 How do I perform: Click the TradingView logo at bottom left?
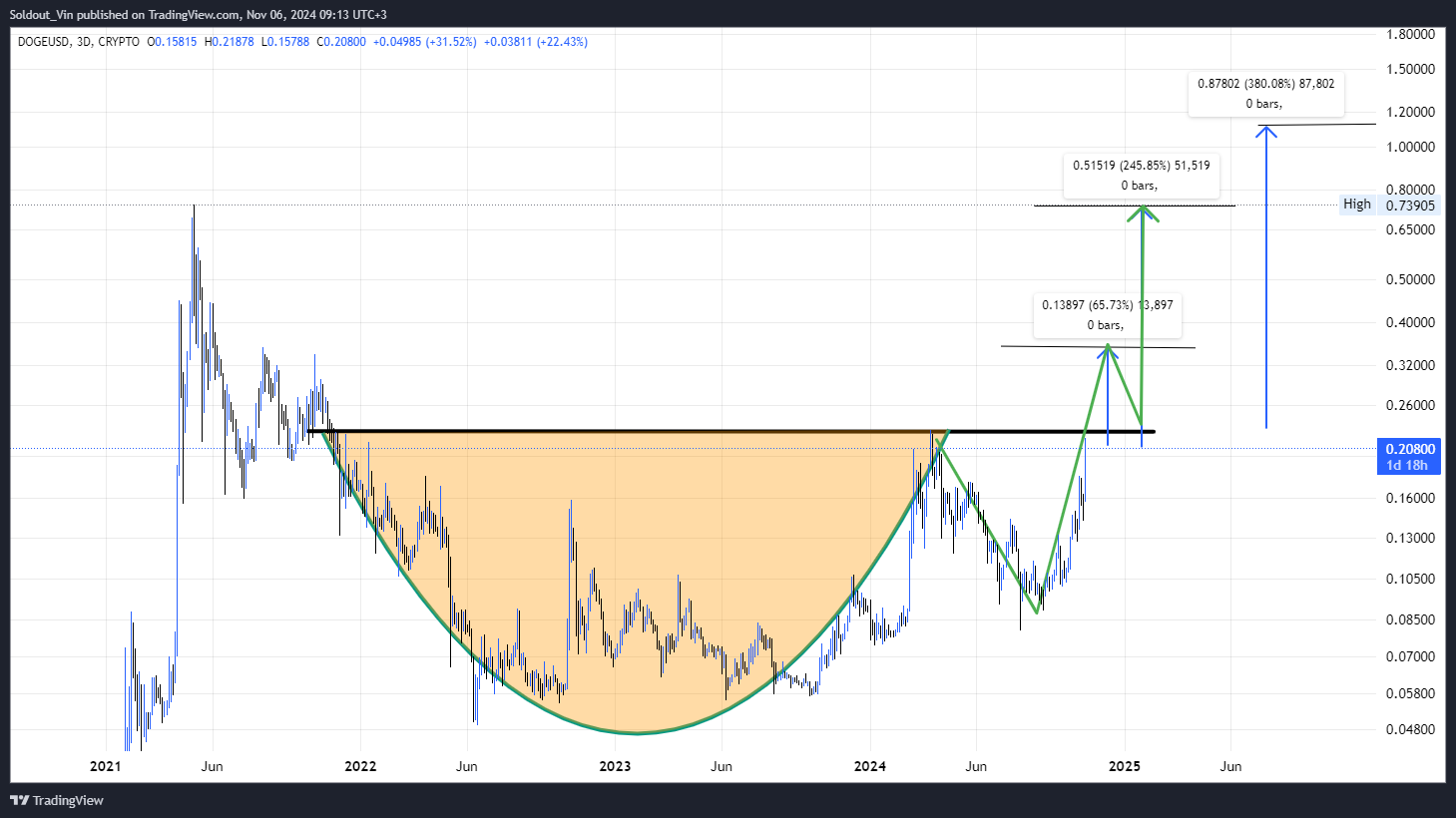tap(57, 800)
